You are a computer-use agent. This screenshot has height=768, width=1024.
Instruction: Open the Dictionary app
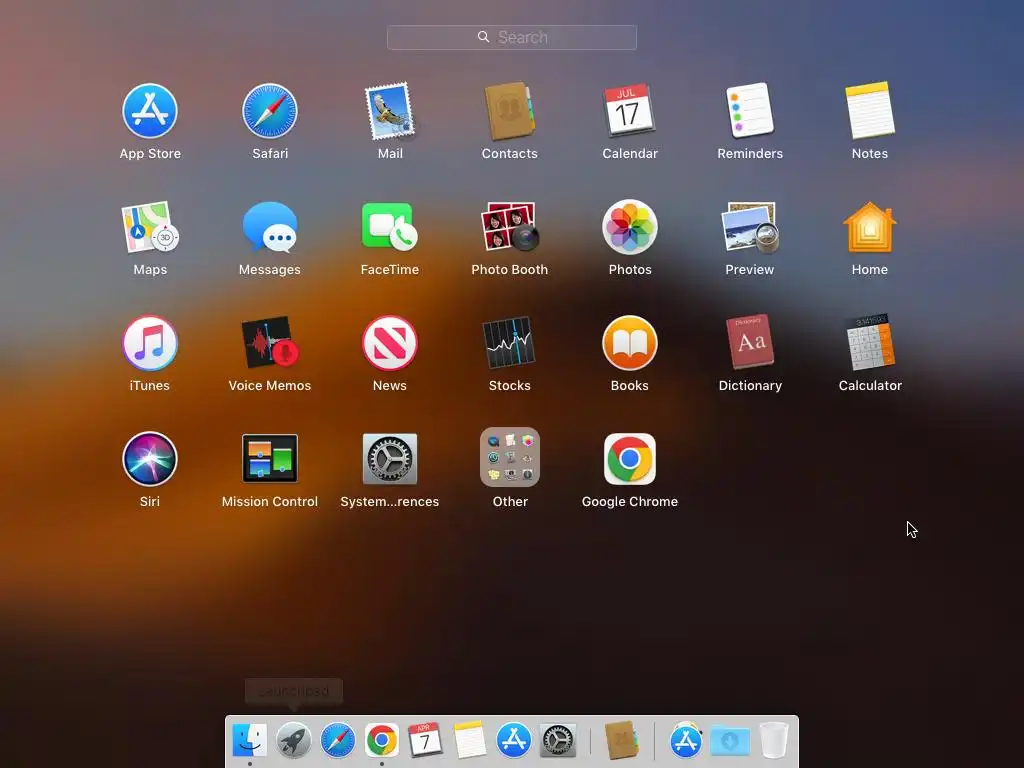click(x=750, y=342)
